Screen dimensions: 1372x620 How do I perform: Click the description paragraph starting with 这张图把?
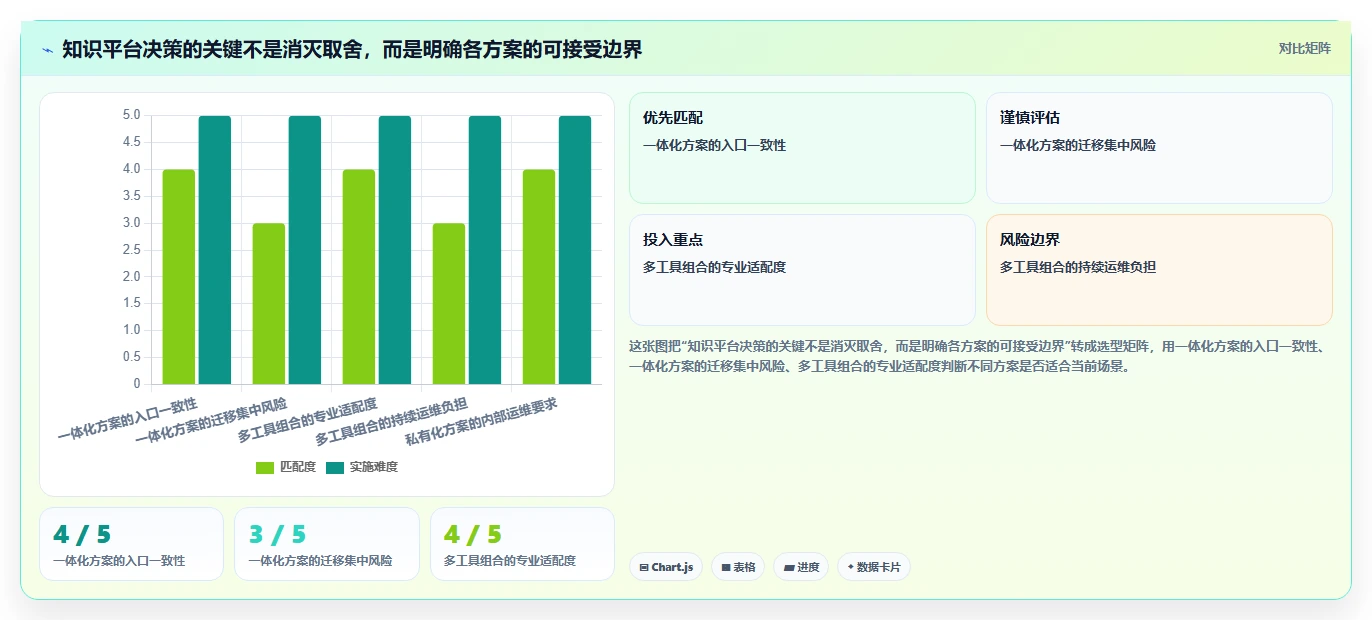(x=980, y=356)
